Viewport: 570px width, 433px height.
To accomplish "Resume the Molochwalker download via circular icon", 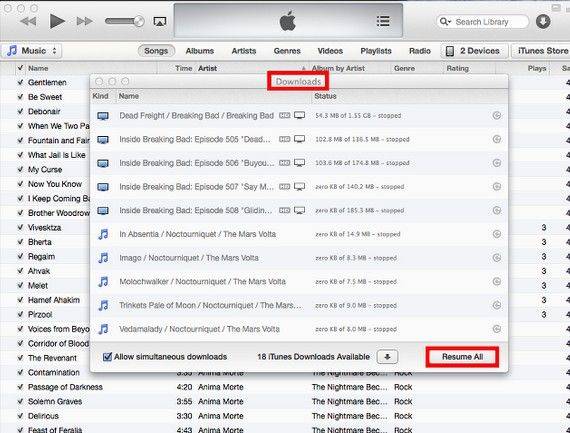I will [497, 281].
